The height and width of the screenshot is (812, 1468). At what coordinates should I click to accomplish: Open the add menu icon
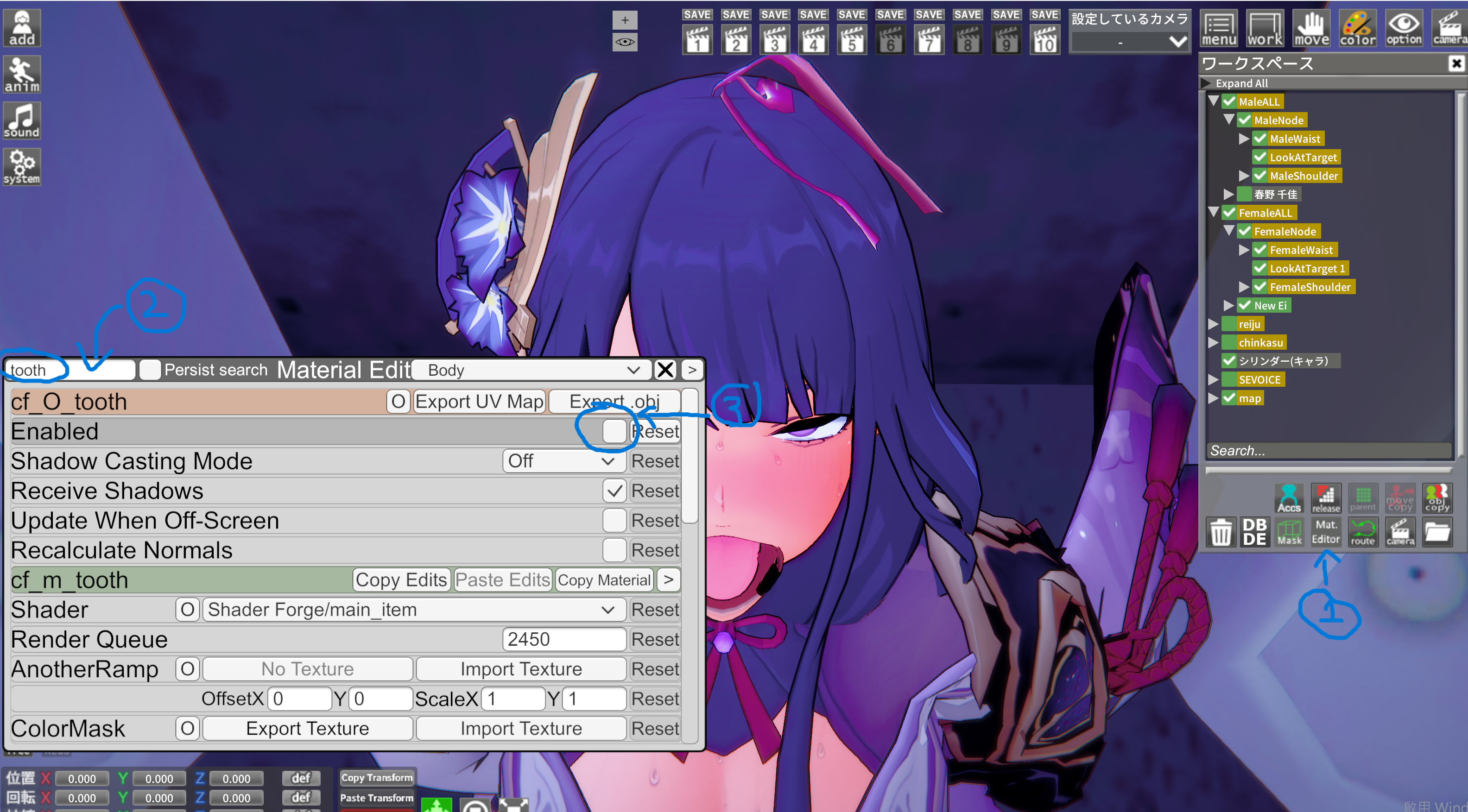(22, 28)
